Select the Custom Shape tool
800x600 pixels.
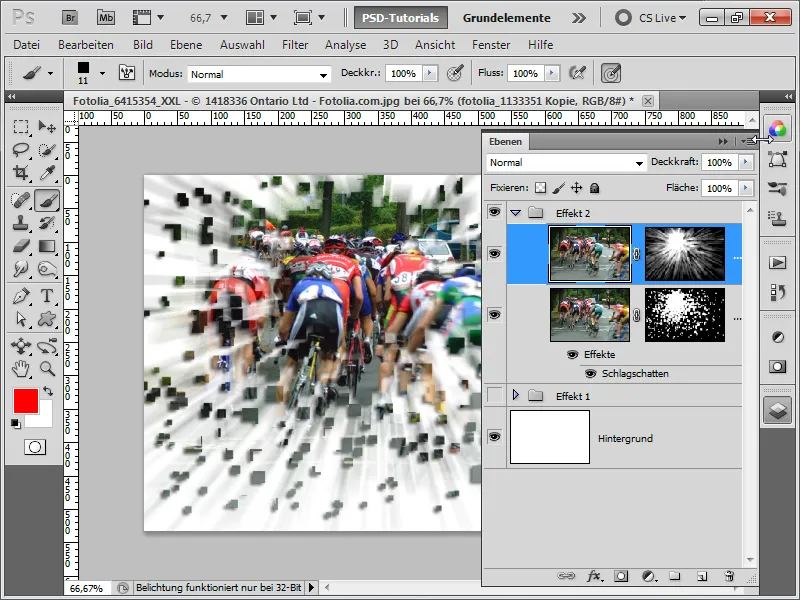coord(47,319)
